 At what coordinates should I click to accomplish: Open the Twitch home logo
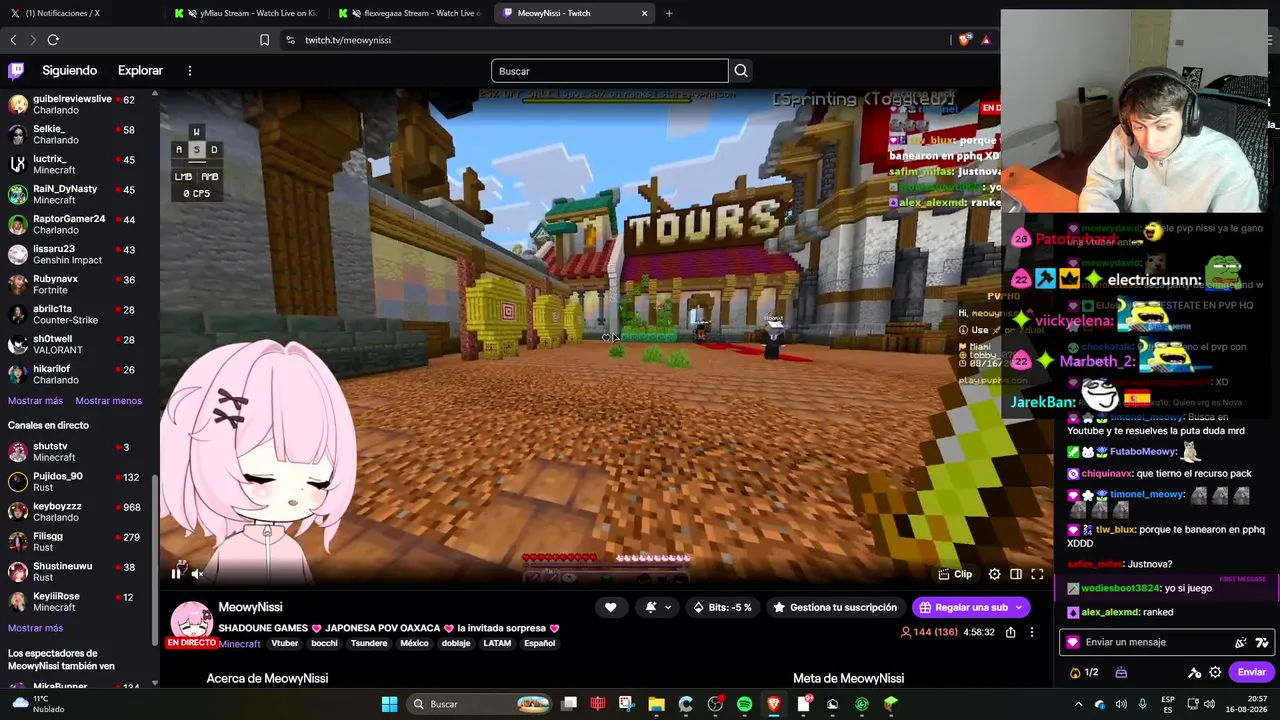16,71
